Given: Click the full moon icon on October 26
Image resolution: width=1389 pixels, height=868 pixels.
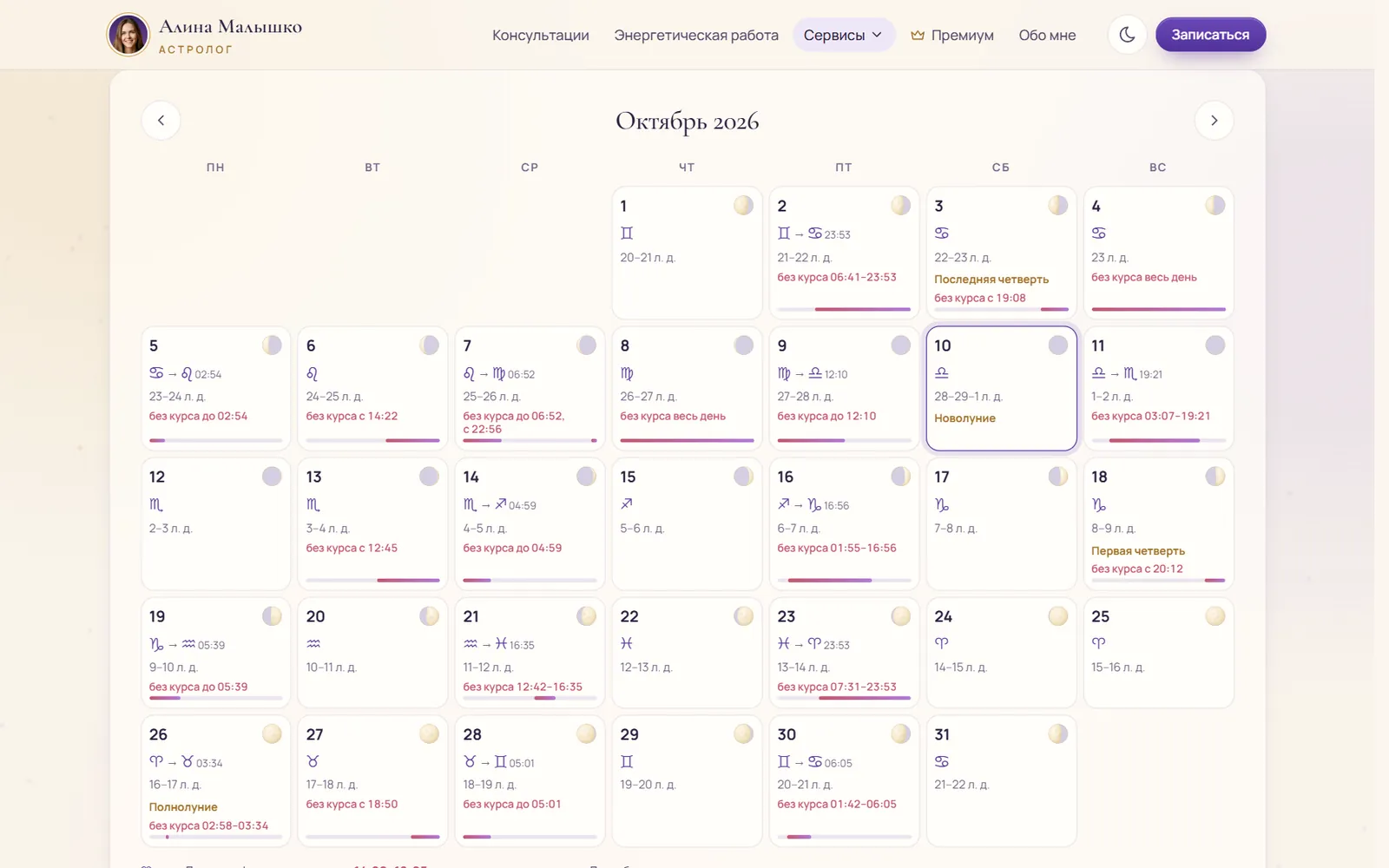Looking at the screenshot, I should 272,733.
